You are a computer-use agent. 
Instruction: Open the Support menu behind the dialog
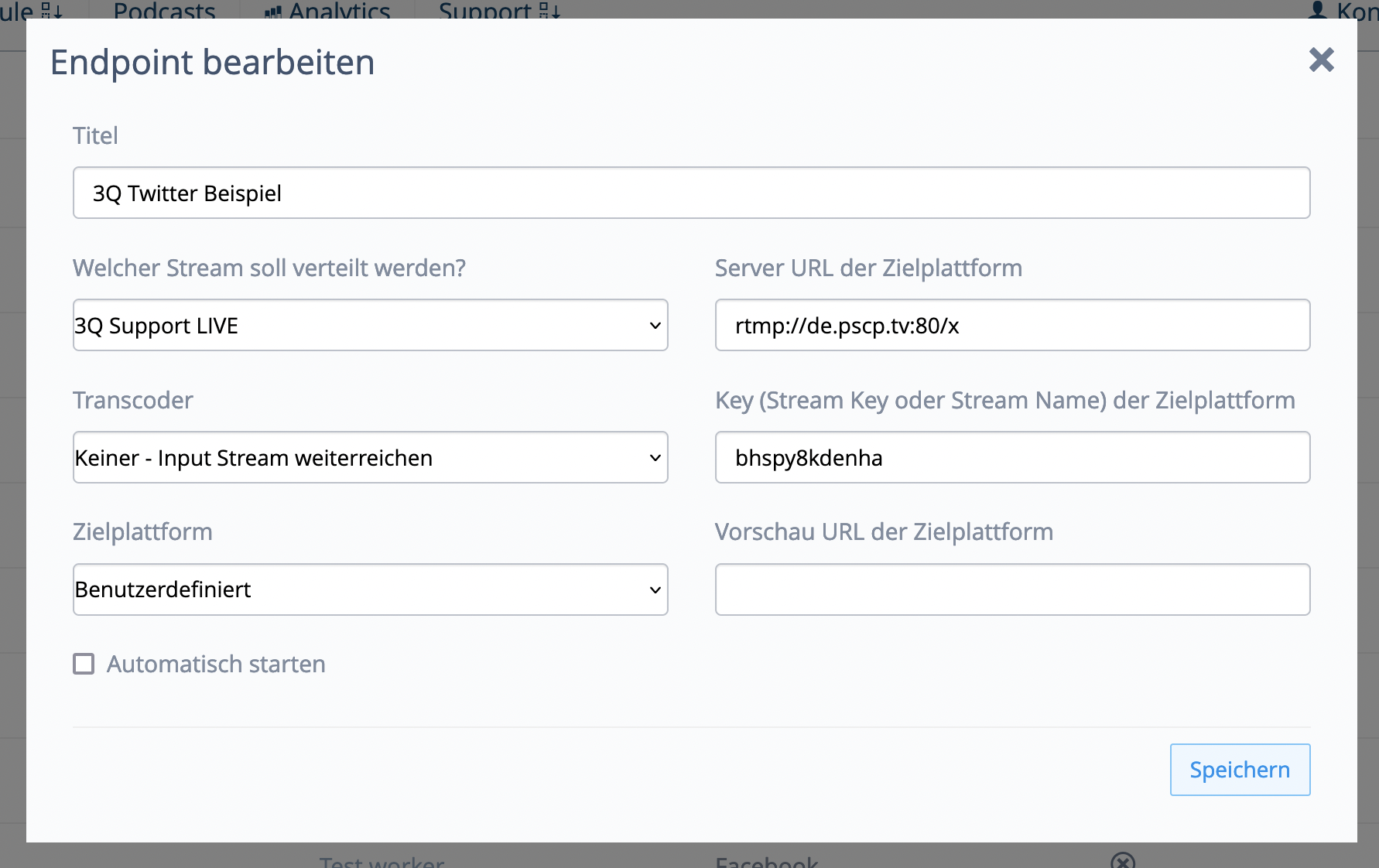[x=499, y=10]
